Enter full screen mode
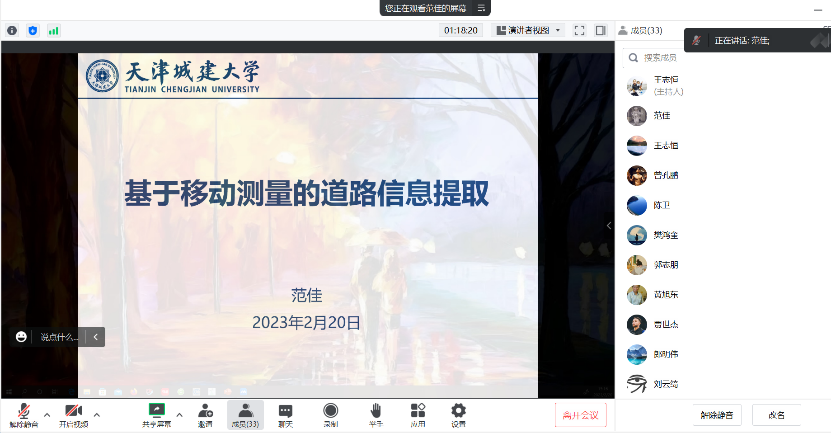This screenshot has height=433, width=831. [579, 31]
